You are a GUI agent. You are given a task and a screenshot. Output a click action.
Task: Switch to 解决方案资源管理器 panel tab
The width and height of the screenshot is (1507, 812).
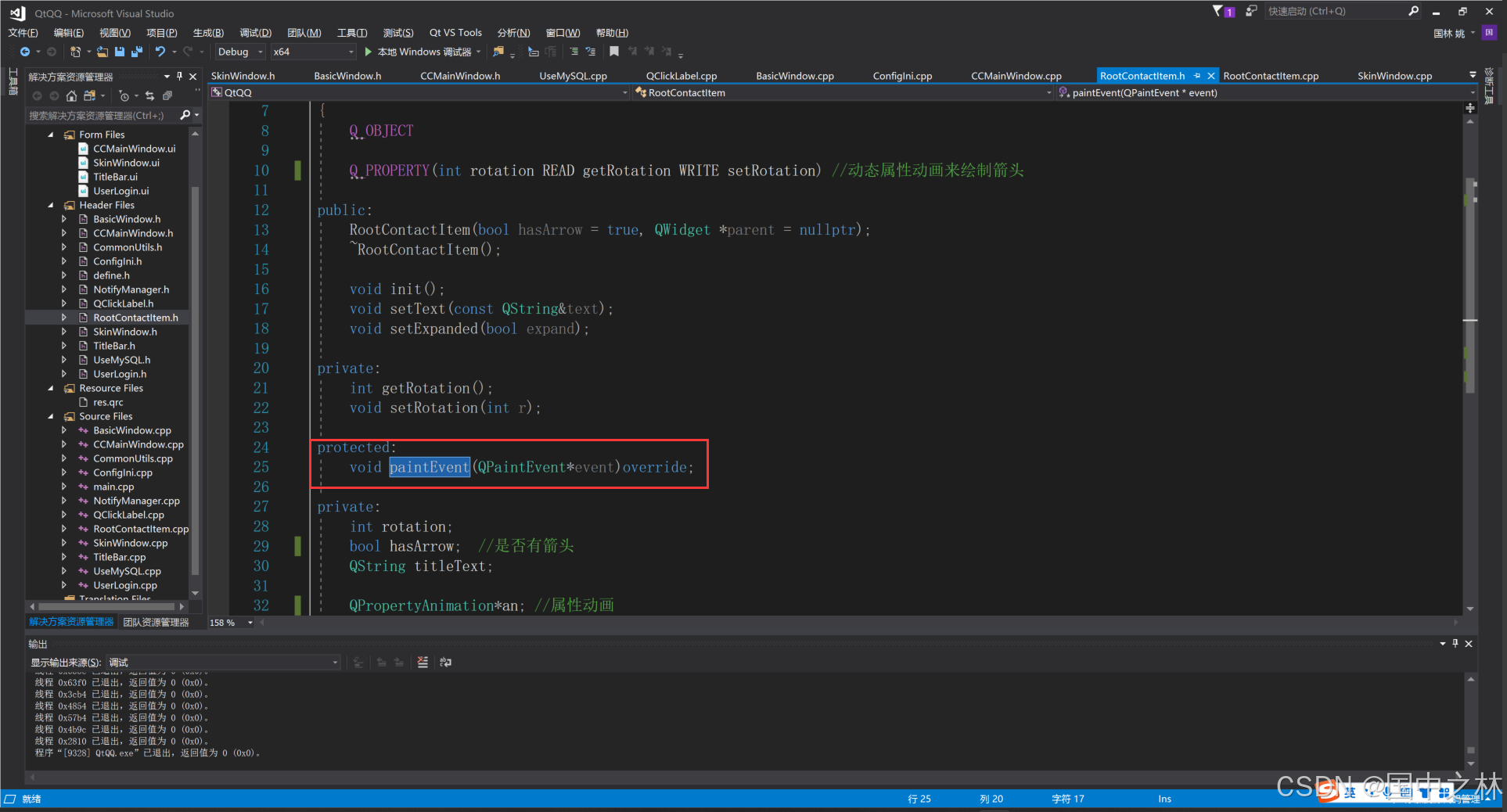pyautogui.click(x=71, y=622)
